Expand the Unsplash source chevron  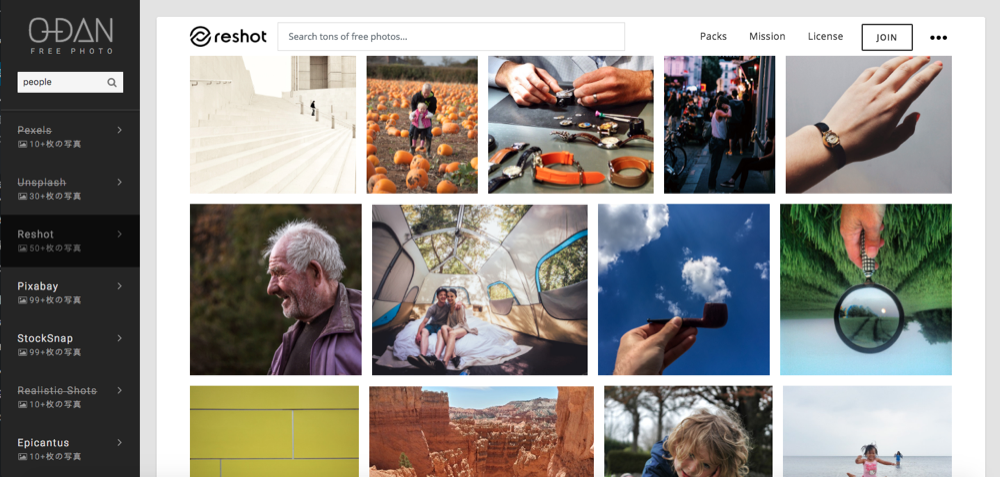tap(119, 182)
